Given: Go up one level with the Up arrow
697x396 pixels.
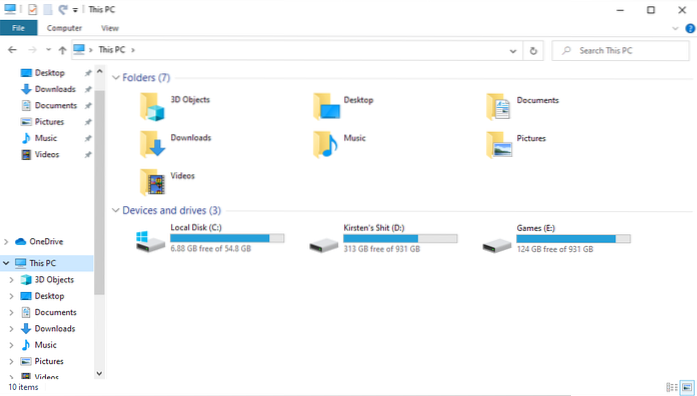Looking at the screenshot, I should tap(62, 50).
